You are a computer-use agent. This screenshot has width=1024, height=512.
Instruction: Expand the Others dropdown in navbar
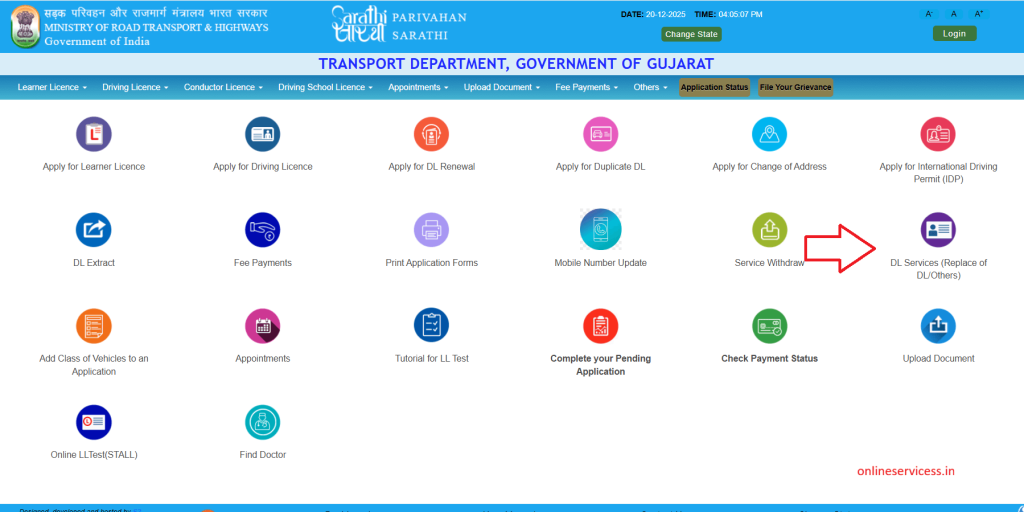[x=650, y=87]
